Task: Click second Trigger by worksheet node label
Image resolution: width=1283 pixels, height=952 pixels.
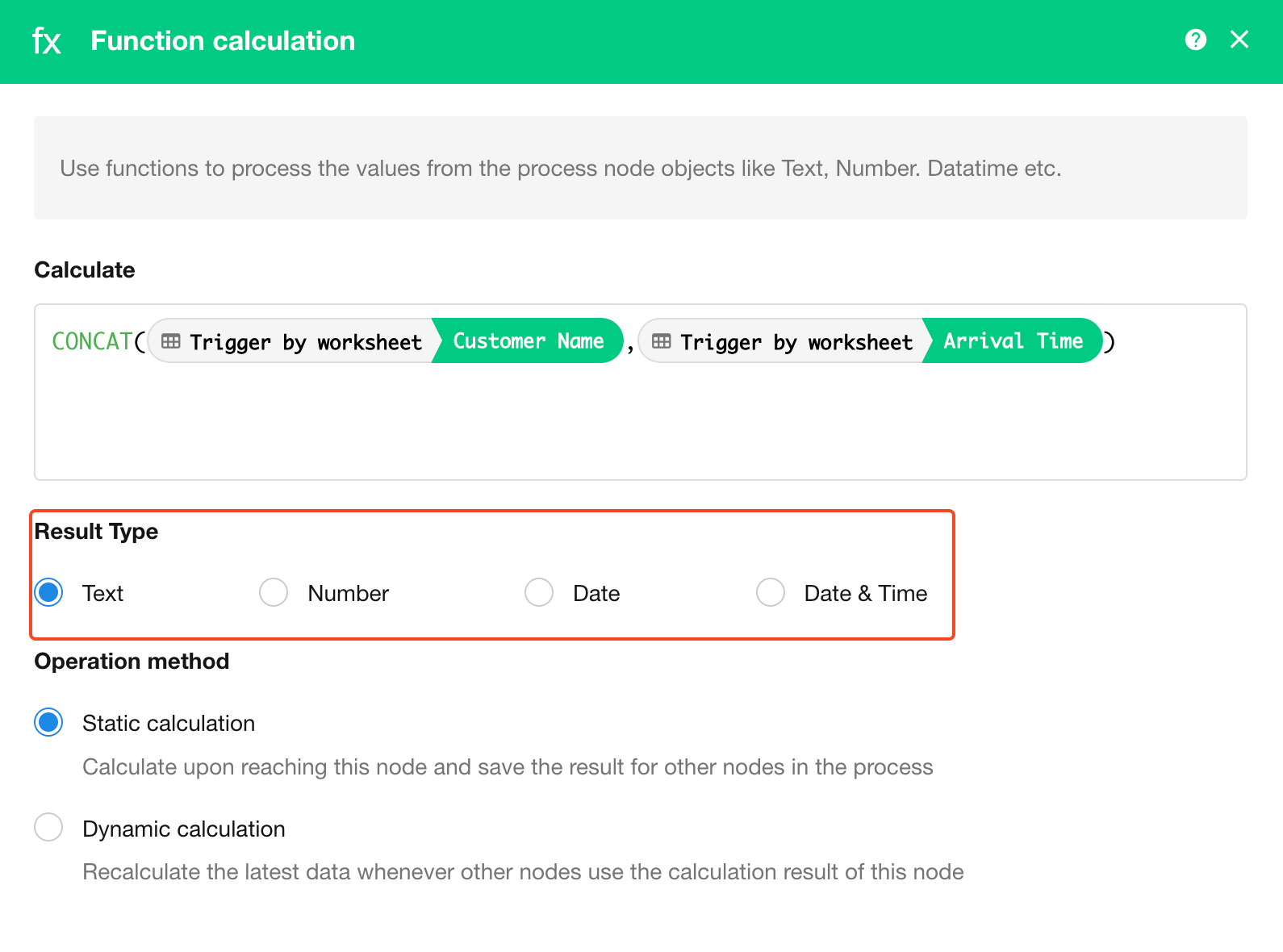Action: (x=796, y=342)
